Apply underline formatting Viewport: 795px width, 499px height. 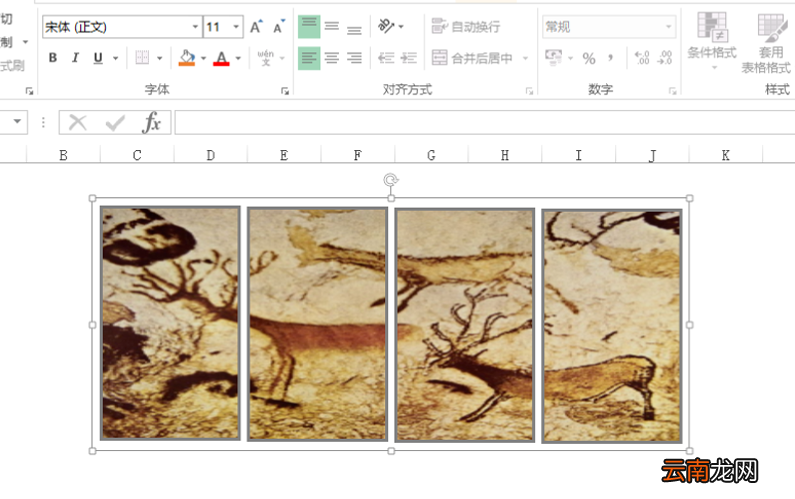tap(98, 58)
